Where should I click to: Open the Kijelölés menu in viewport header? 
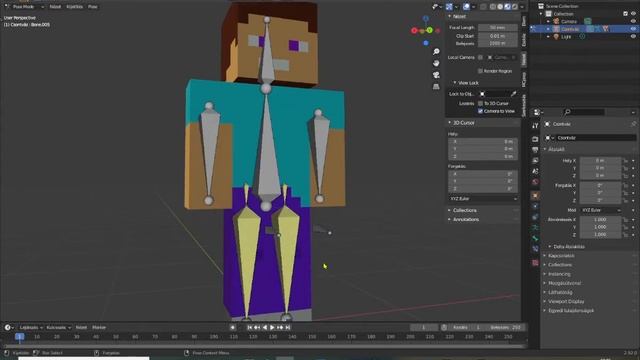(x=75, y=7)
